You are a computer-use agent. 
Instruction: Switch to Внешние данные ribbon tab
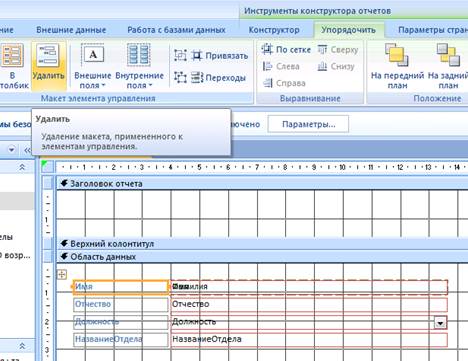pos(71,30)
